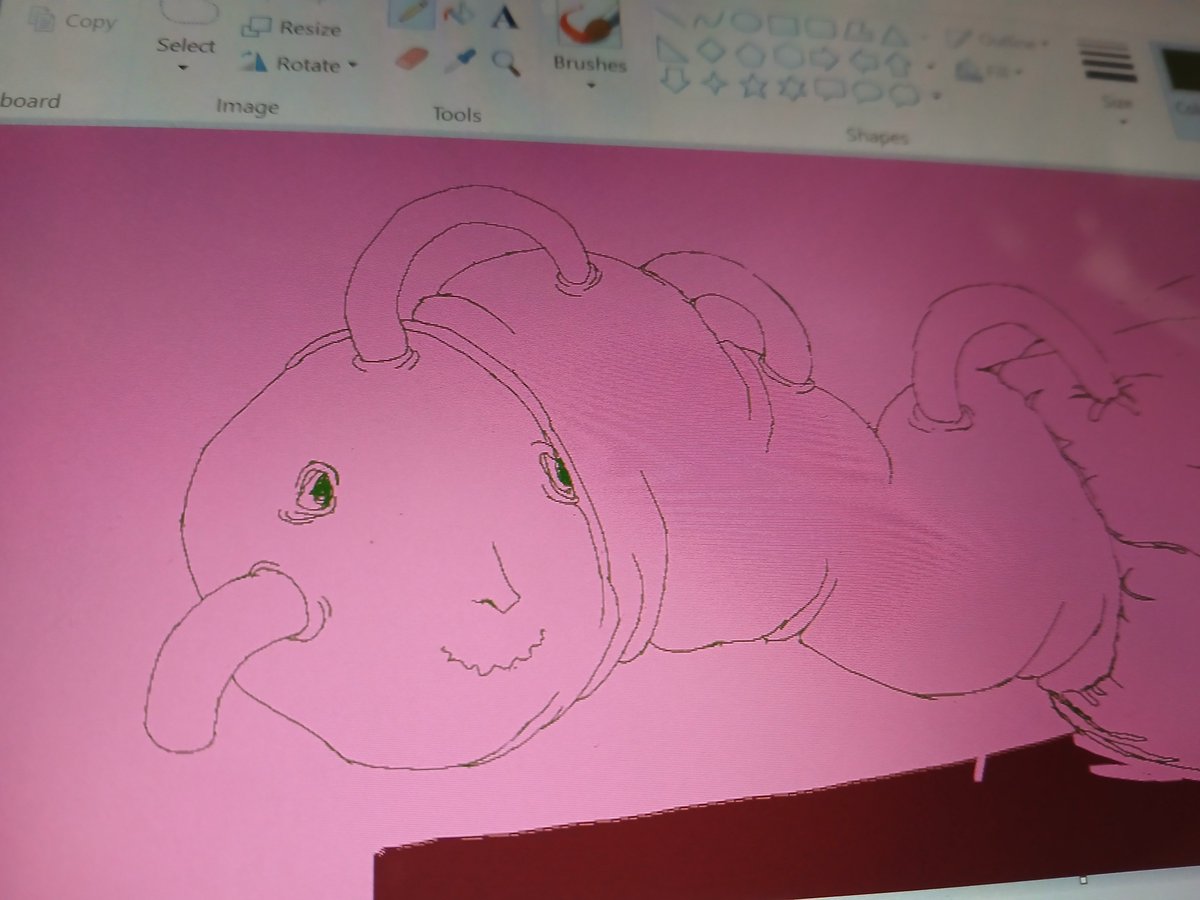The image size is (1200, 900).
Task: Select the Color picker eyedropper tool
Action: 462,60
